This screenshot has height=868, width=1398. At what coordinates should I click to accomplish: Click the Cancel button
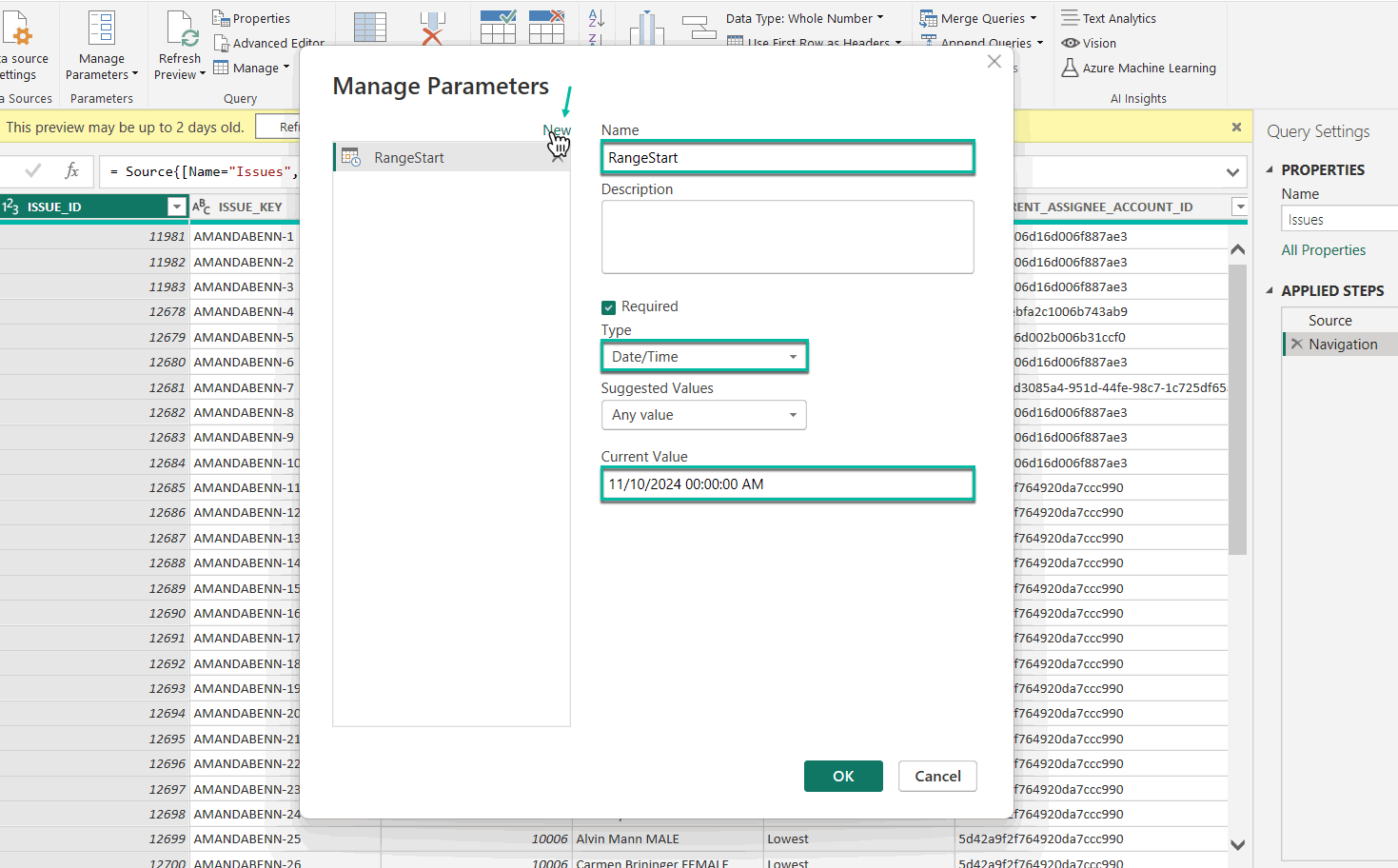[937, 777]
